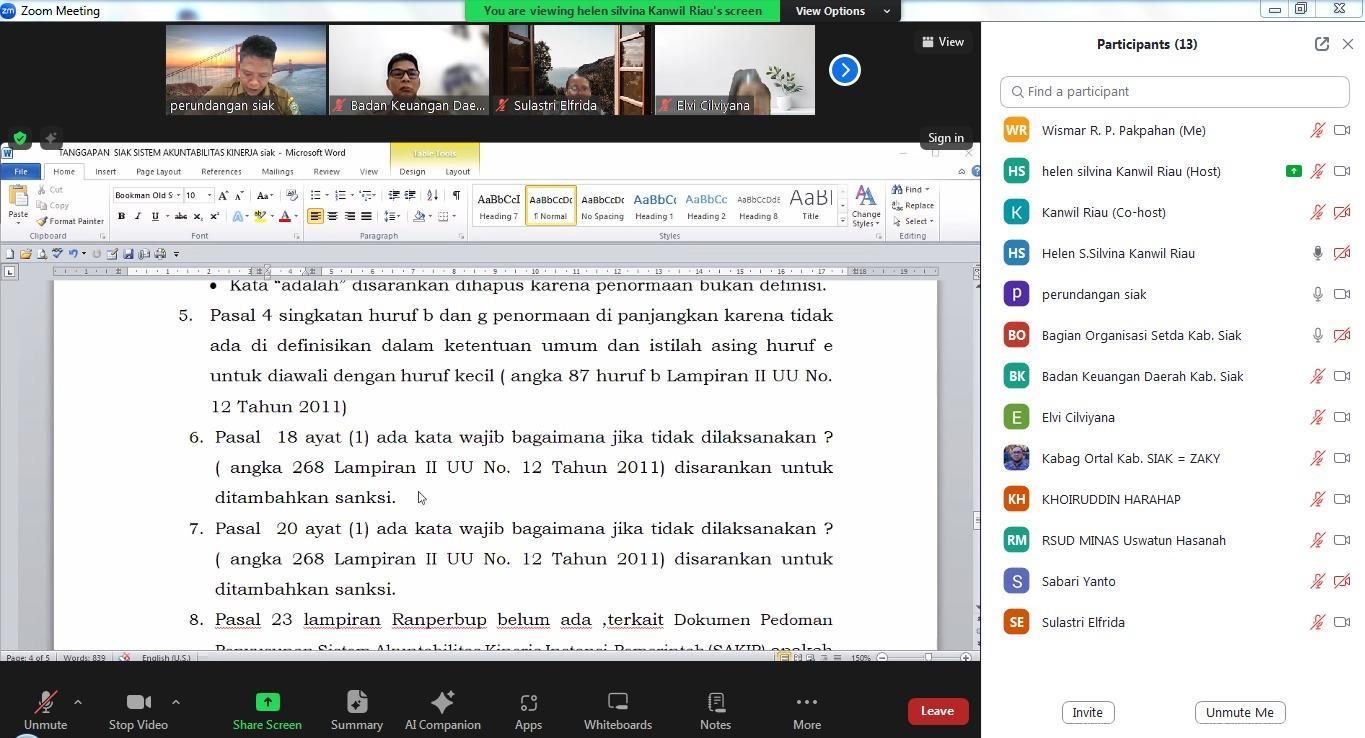The height and width of the screenshot is (738, 1365).
Task: Open Whiteboards from meeting toolbar
Action: pyautogui.click(x=617, y=710)
